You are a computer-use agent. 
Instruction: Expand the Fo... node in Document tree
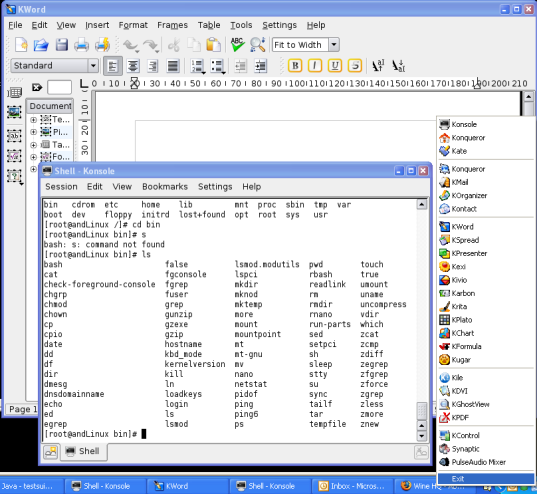(x=33, y=157)
